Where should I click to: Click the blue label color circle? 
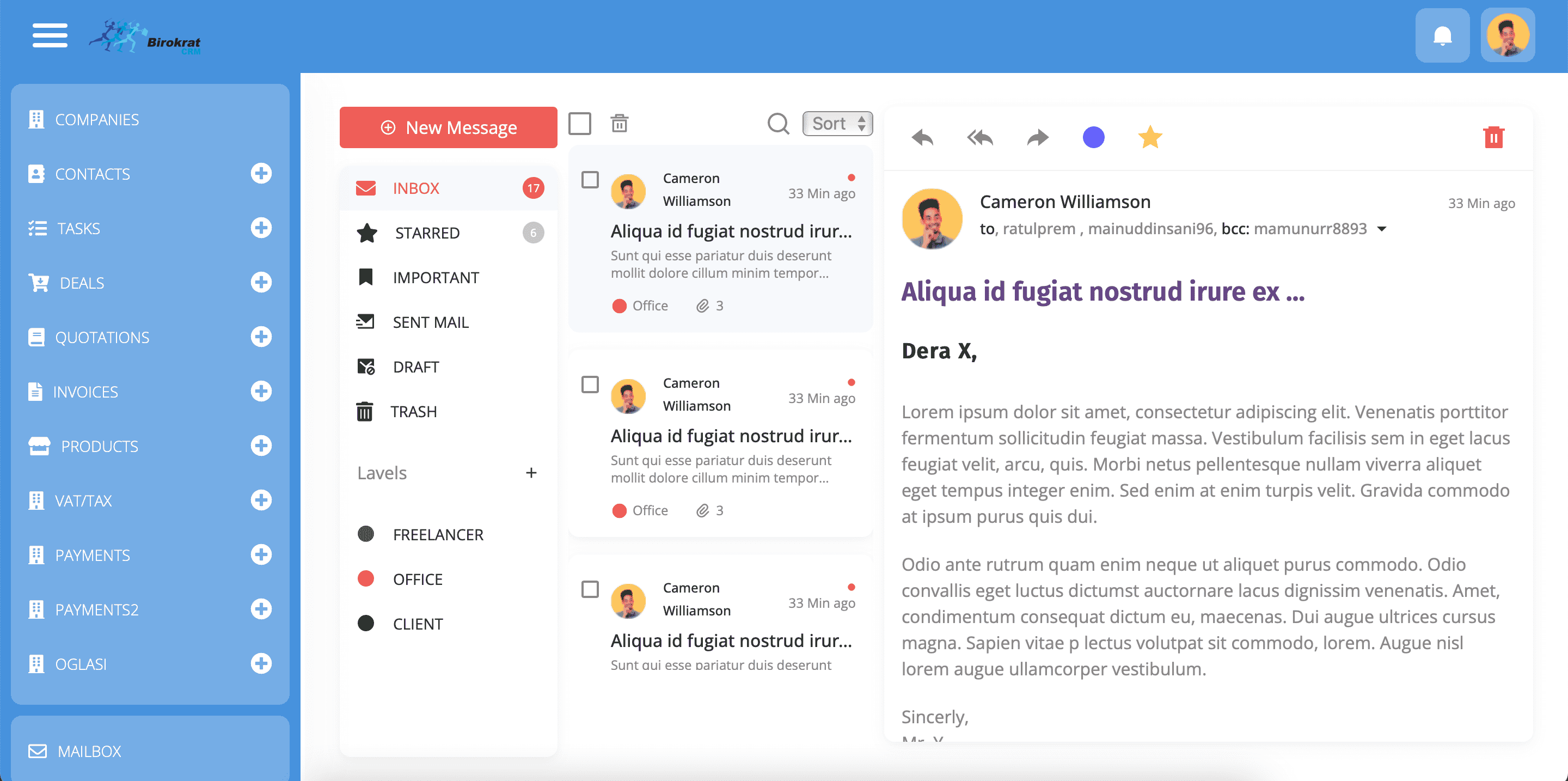point(1093,137)
